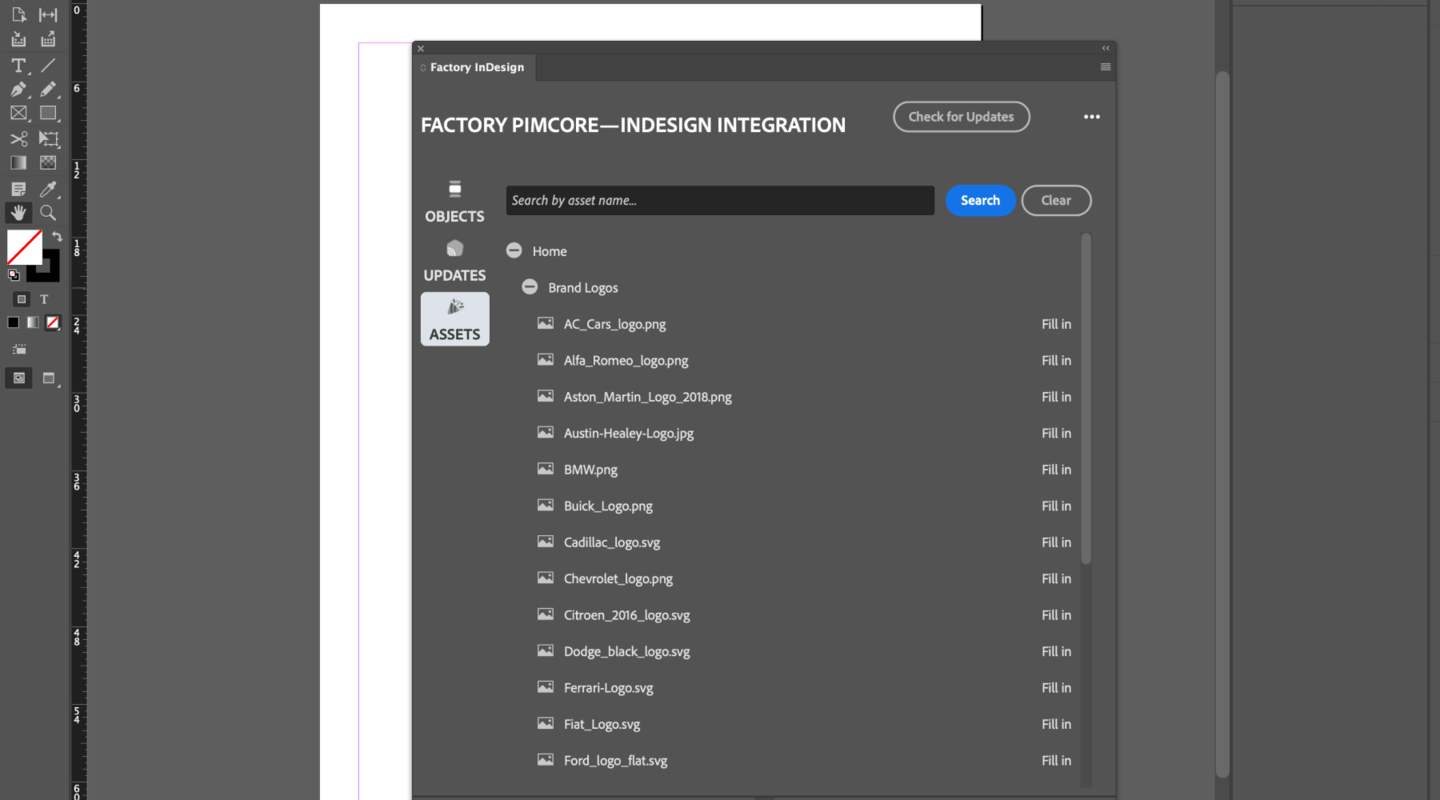
Task: Select the Line tool
Action: click(48, 65)
